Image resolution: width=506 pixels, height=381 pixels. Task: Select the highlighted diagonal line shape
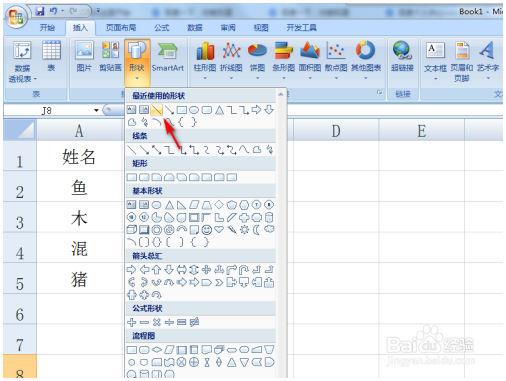coord(156,109)
